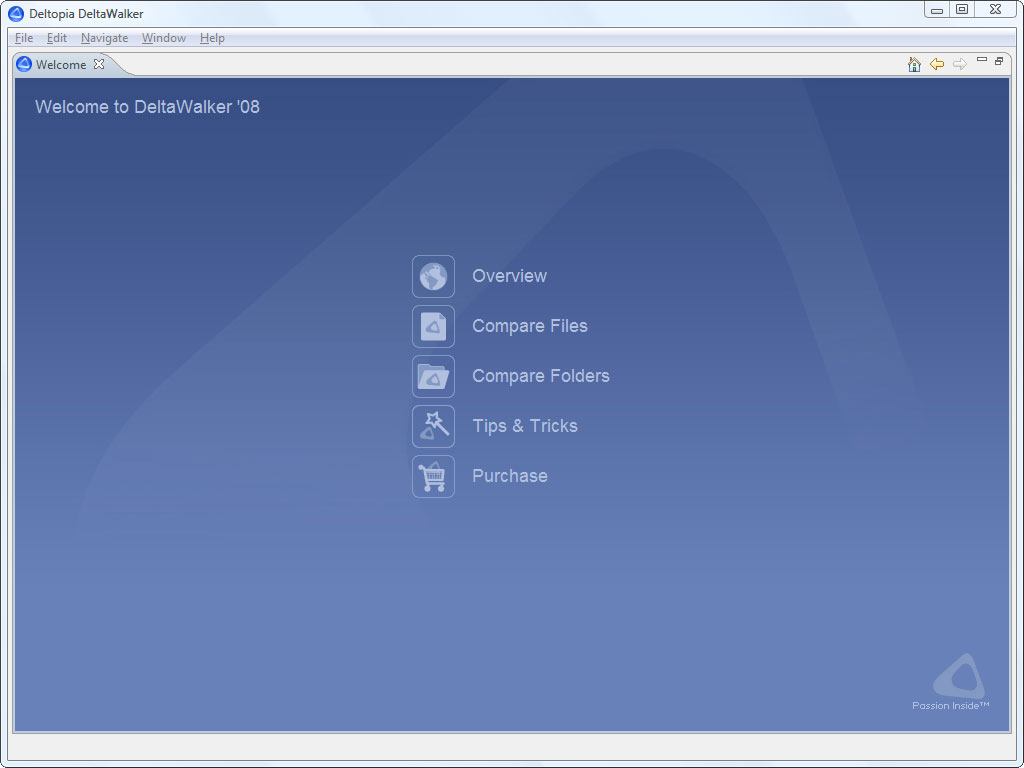Click the Purchase shopping cart icon

tap(433, 476)
